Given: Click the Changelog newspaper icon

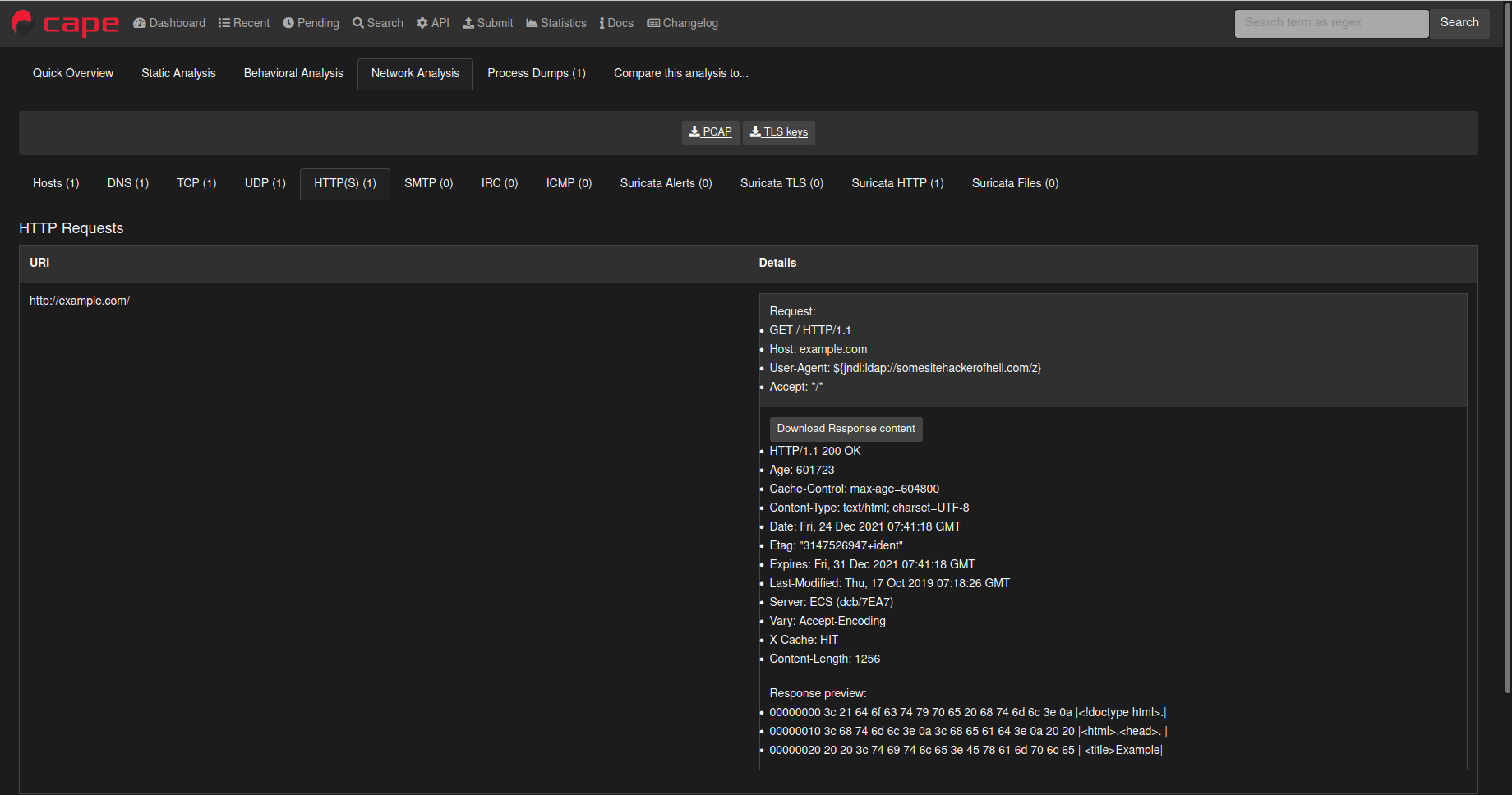Looking at the screenshot, I should click(653, 23).
